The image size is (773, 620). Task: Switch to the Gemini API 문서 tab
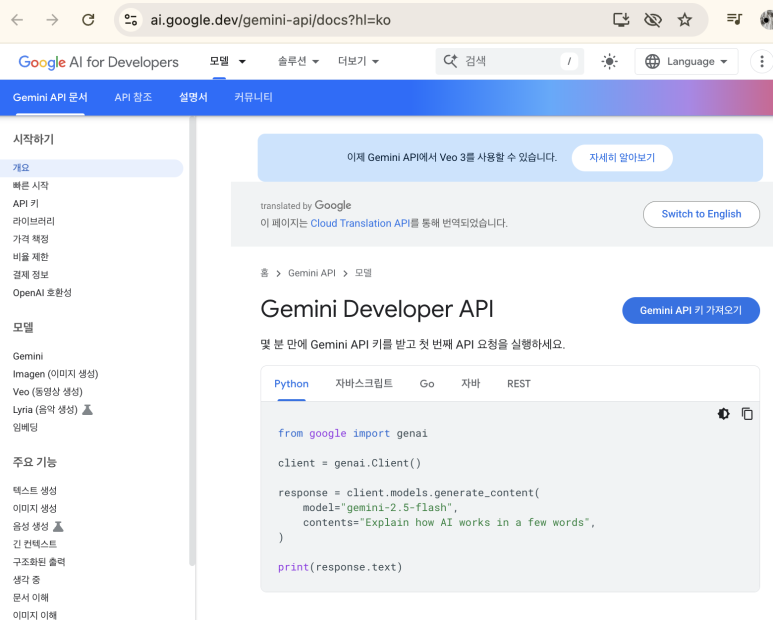tap(50, 97)
